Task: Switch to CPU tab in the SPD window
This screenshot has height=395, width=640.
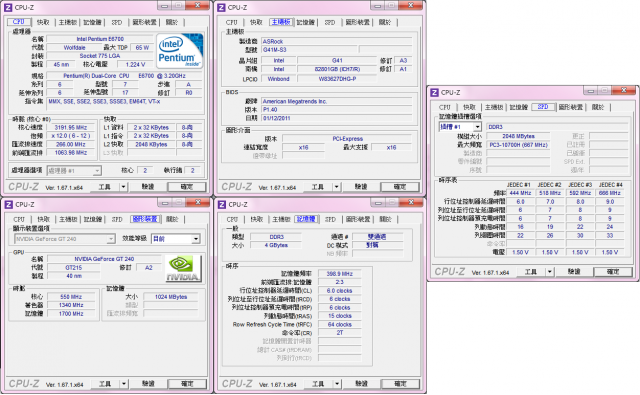Action: click(x=444, y=107)
